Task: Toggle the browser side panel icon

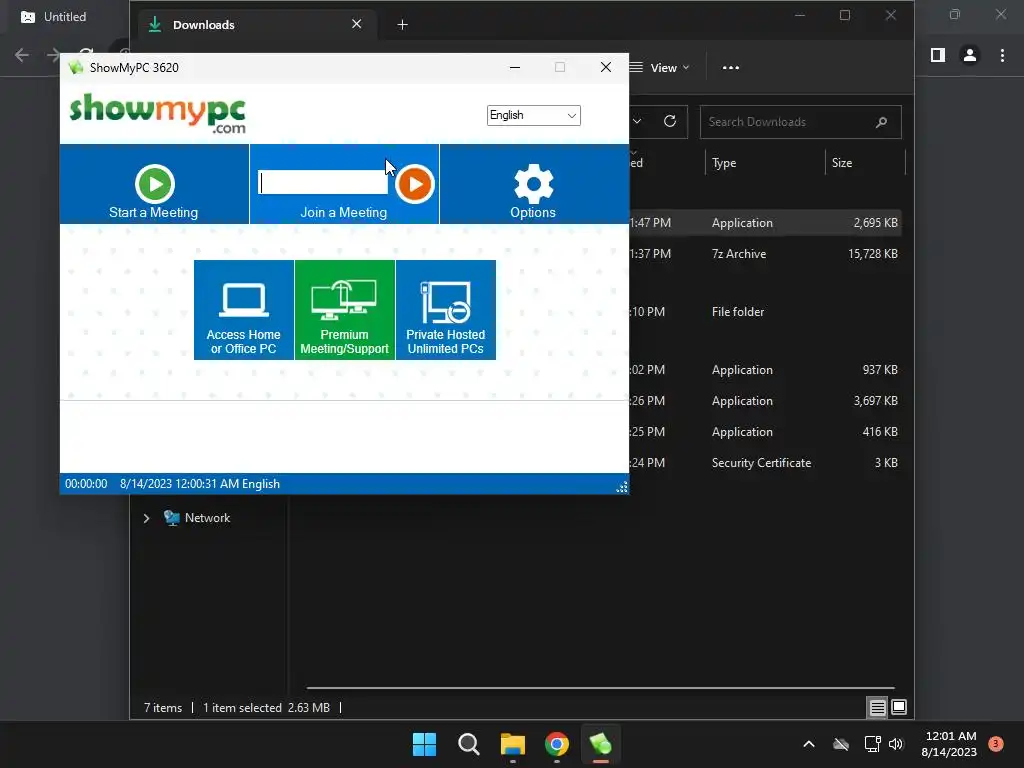Action: 938,56
